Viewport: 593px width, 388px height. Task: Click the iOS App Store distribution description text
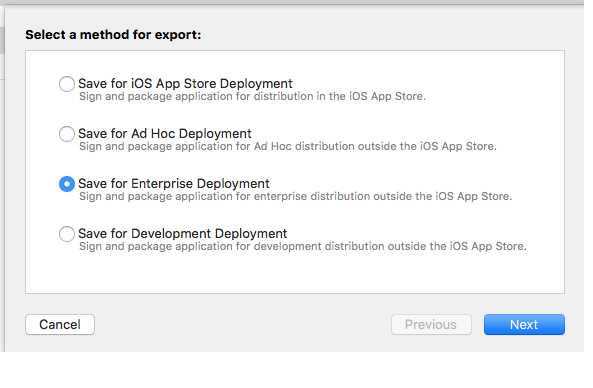point(252,96)
